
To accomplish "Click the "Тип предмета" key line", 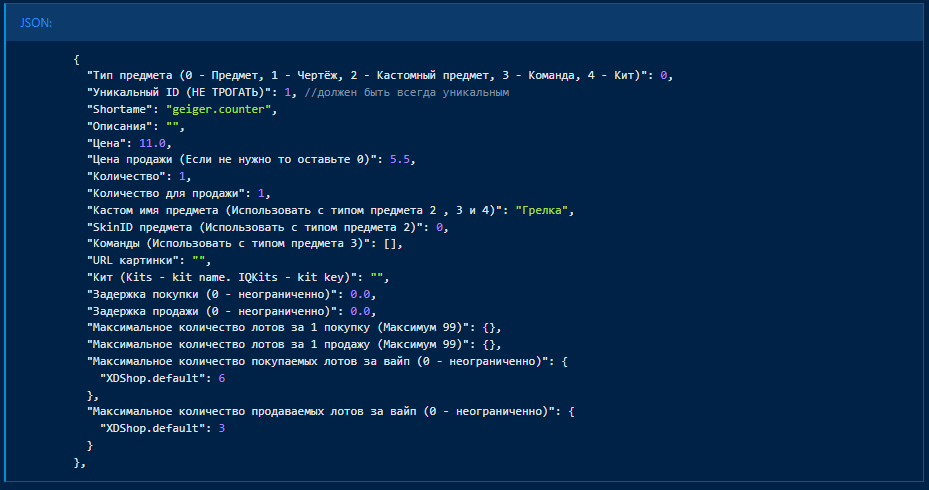I will coord(368,76).
